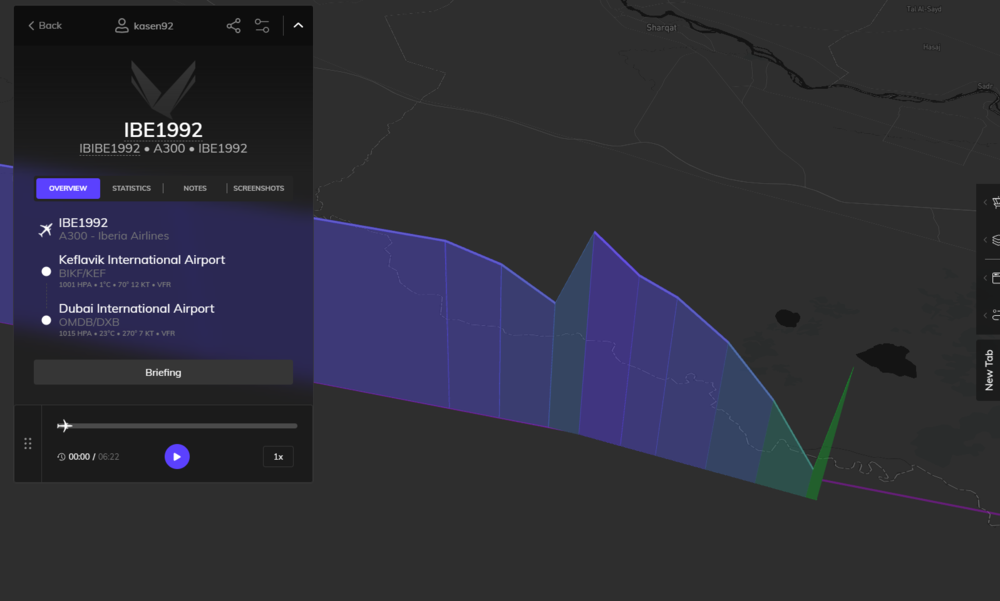Click the airplane icon beside IBE1992

(x=45, y=230)
